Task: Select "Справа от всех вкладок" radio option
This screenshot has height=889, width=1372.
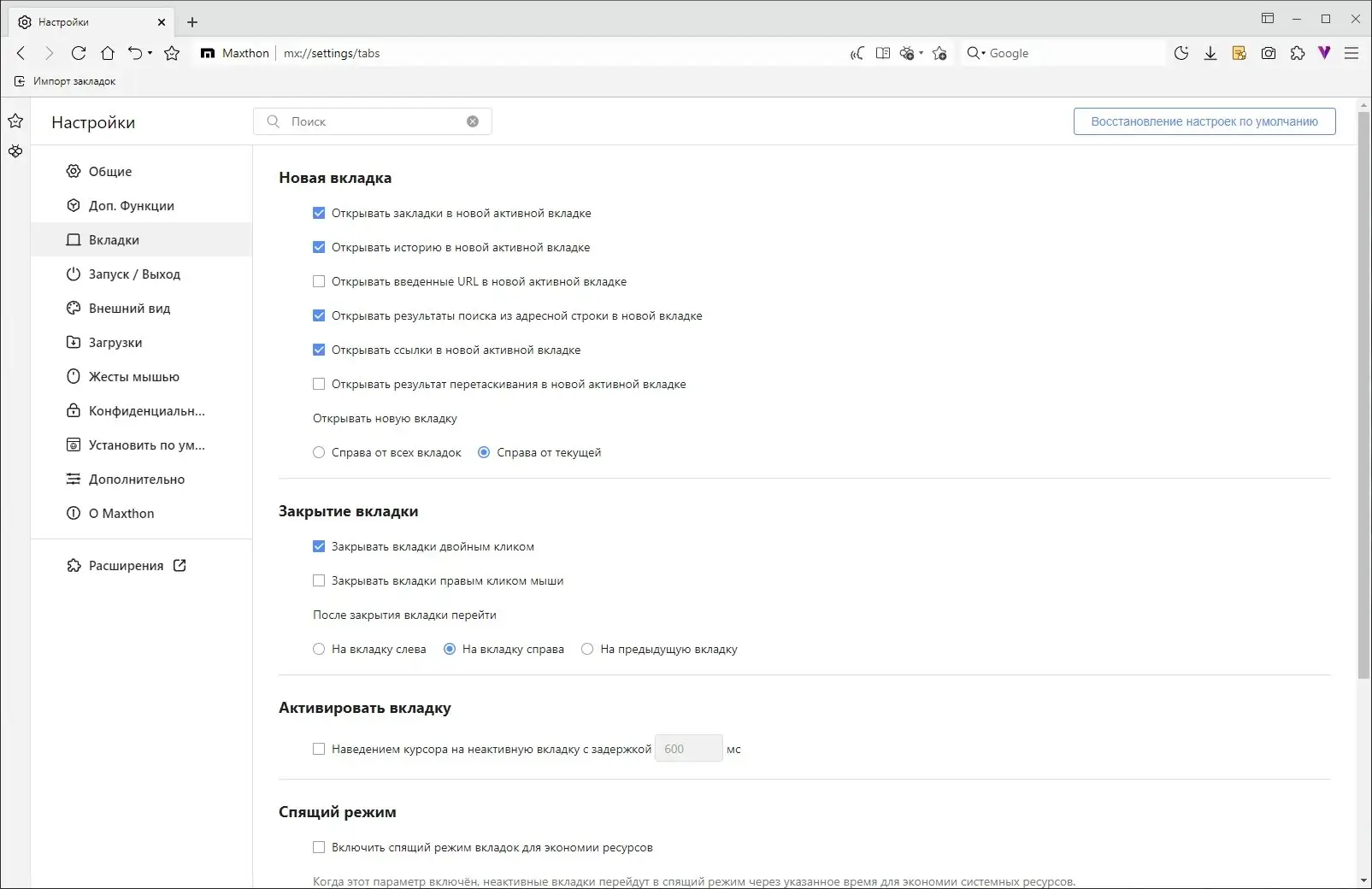Action: click(x=319, y=452)
